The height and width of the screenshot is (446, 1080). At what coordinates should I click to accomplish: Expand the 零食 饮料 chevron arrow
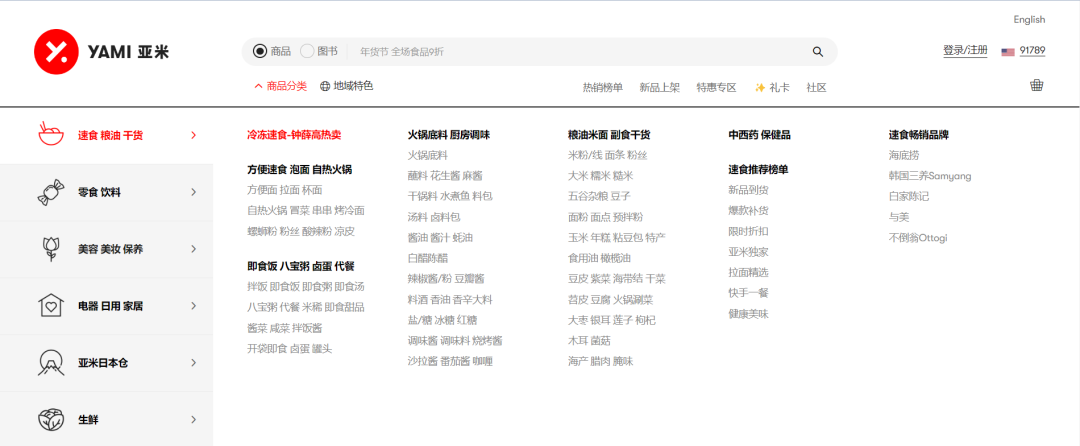pos(193,192)
